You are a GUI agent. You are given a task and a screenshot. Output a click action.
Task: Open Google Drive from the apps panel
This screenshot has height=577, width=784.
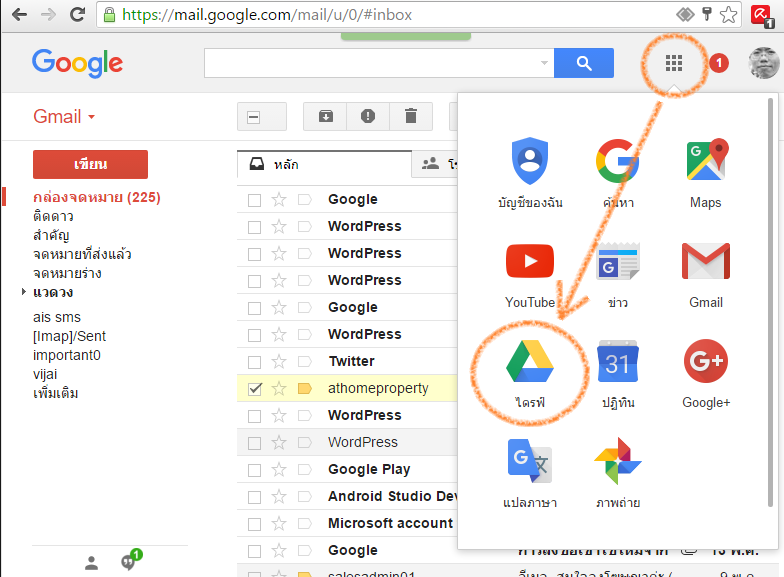click(x=529, y=362)
